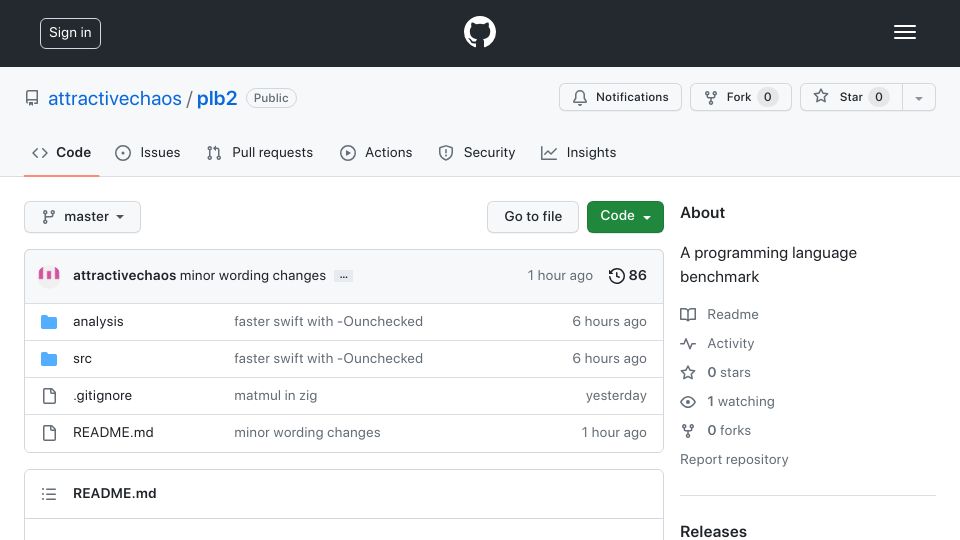Click the Releases heading
The width and height of the screenshot is (960, 540).
point(713,531)
